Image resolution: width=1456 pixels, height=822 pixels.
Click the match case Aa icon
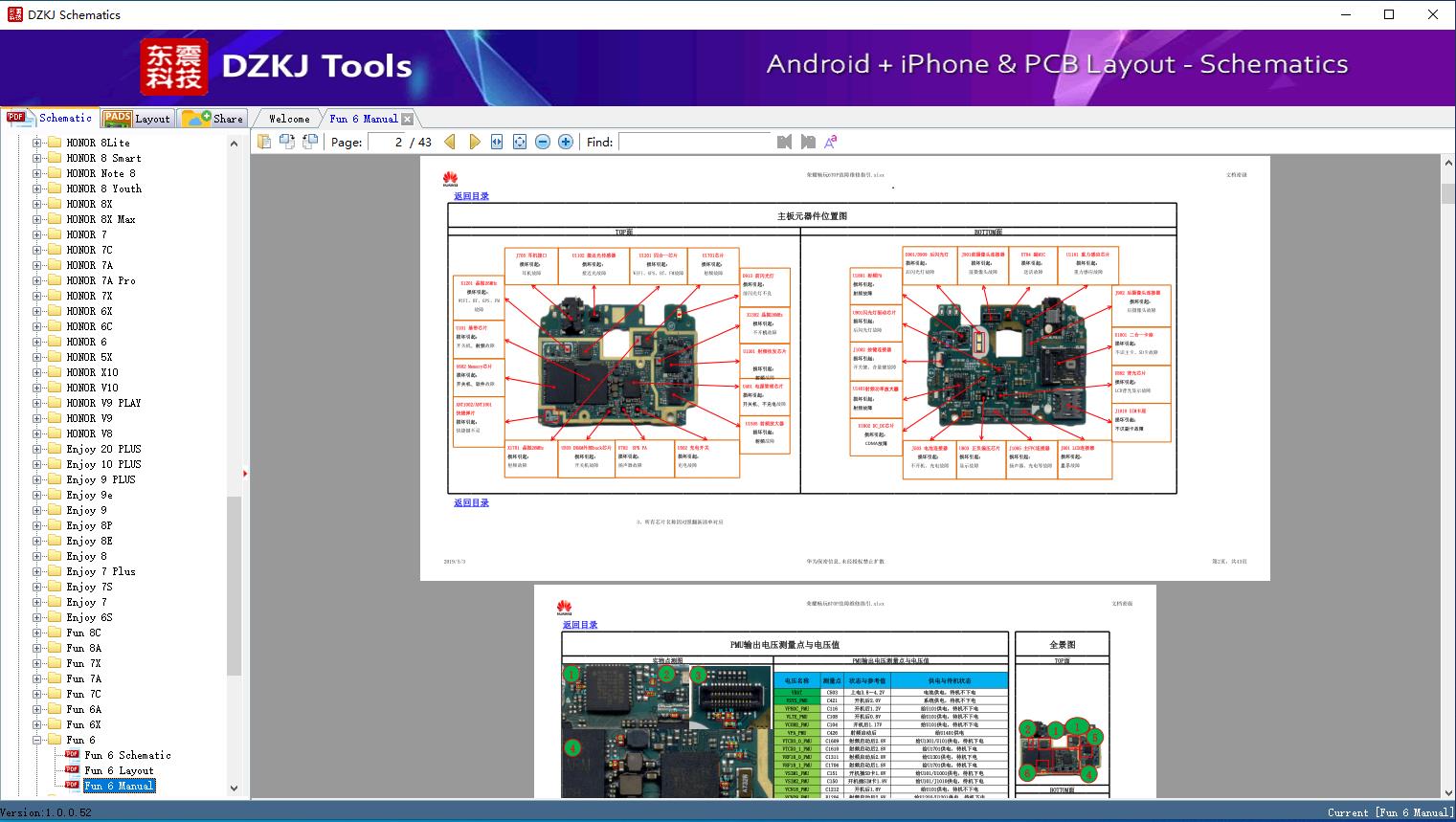[x=831, y=142]
